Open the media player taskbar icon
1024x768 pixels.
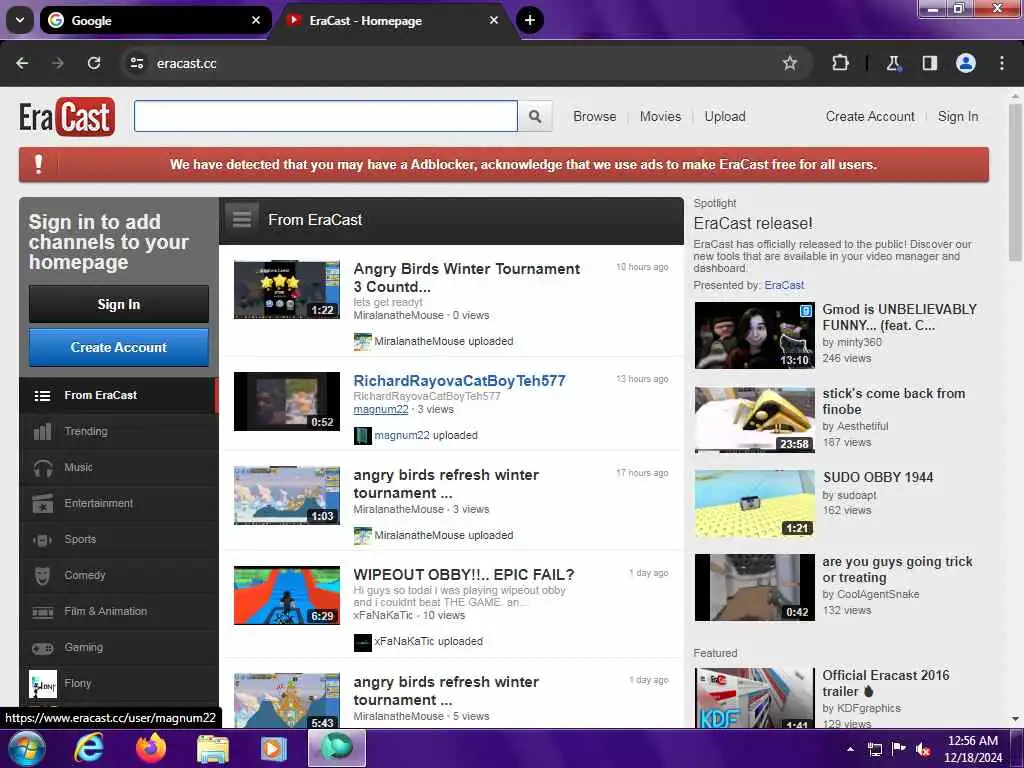(x=274, y=748)
